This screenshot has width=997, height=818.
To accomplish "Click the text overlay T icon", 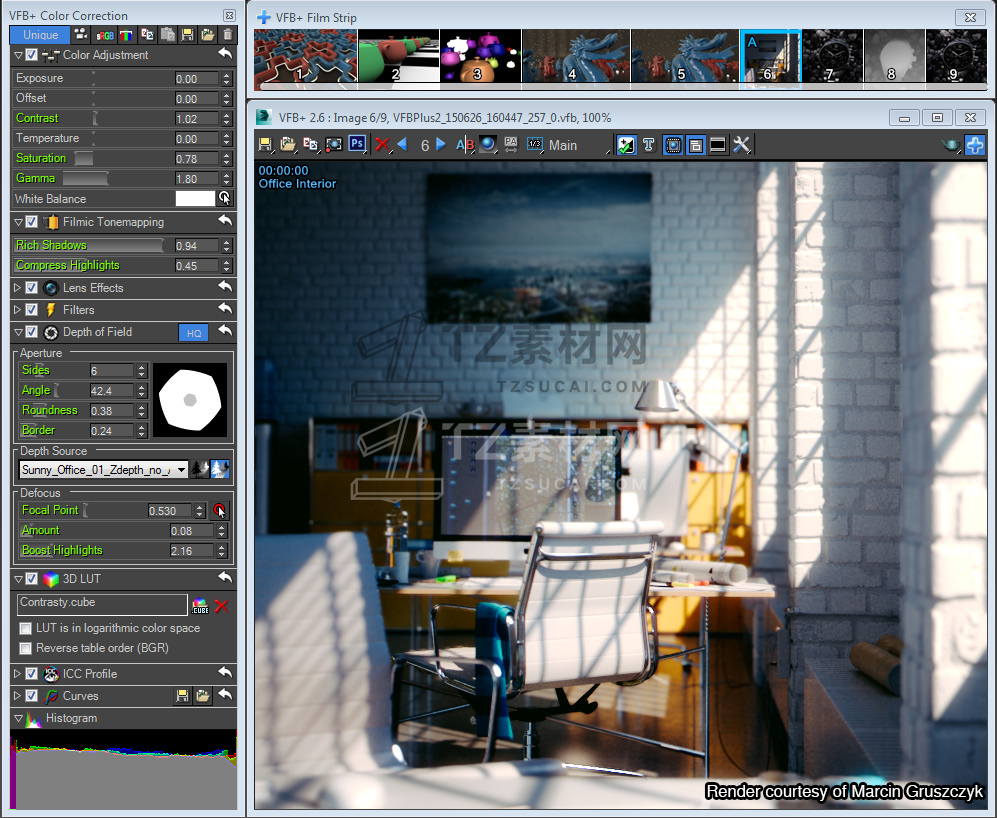I will point(649,145).
